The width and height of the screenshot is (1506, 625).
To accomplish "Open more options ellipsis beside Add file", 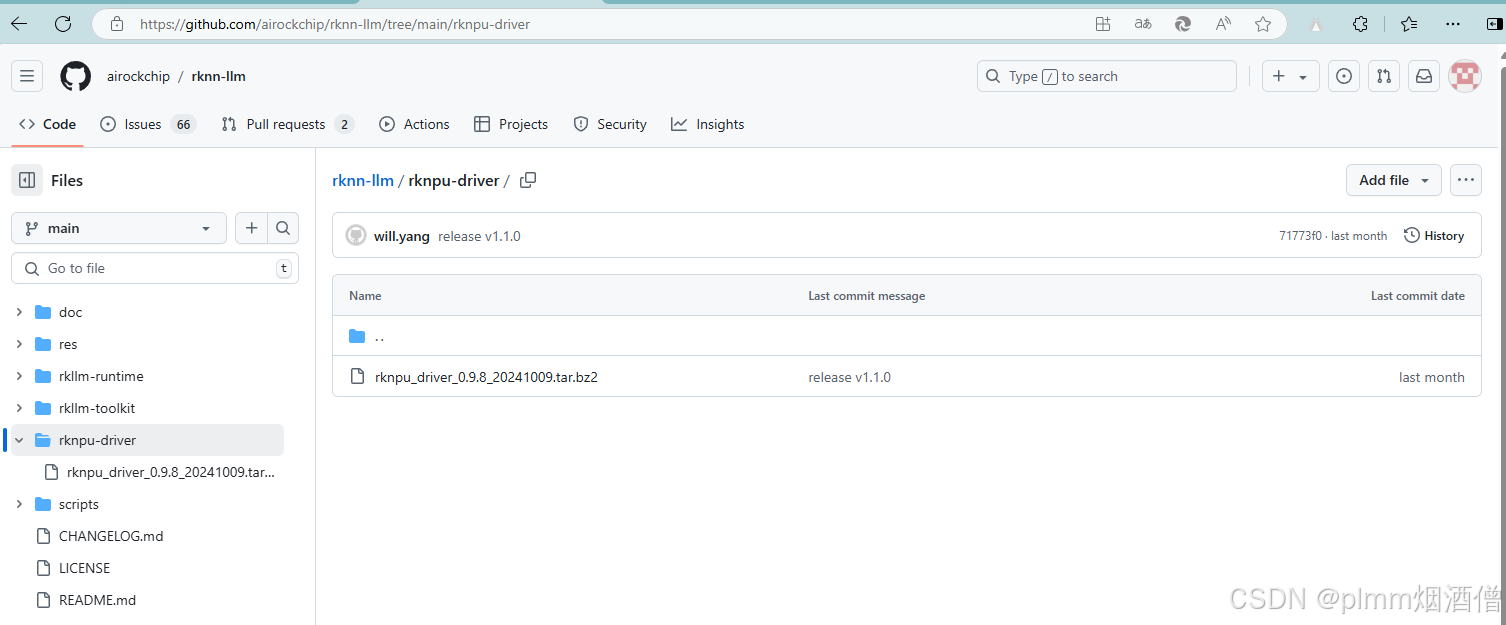I will point(1466,180).
